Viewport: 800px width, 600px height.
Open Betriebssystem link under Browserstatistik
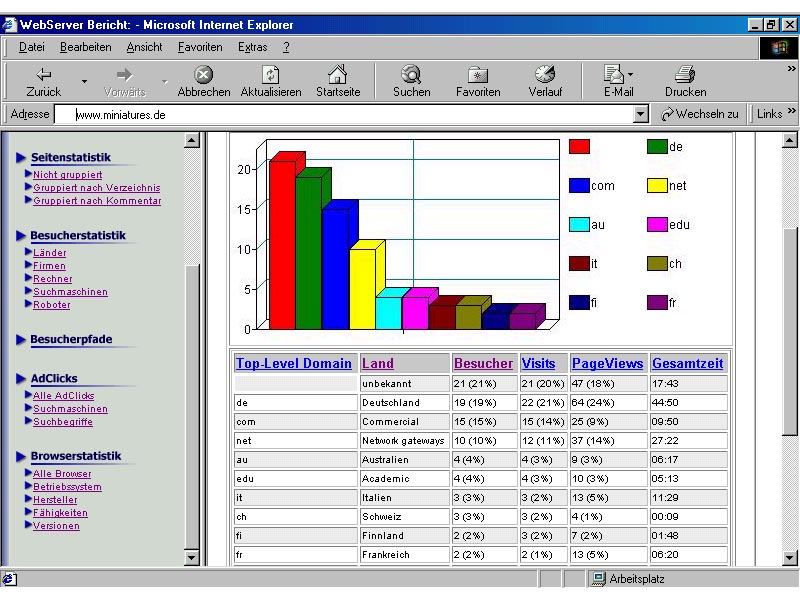(x=67, y=487)
